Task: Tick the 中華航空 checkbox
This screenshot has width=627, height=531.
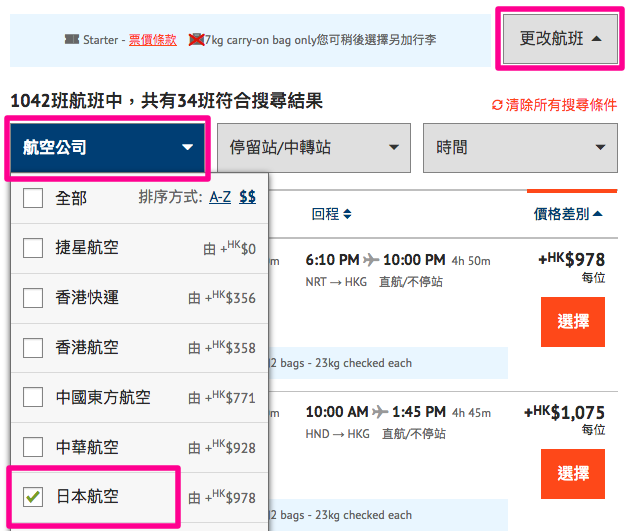Action: click(33, 447)
